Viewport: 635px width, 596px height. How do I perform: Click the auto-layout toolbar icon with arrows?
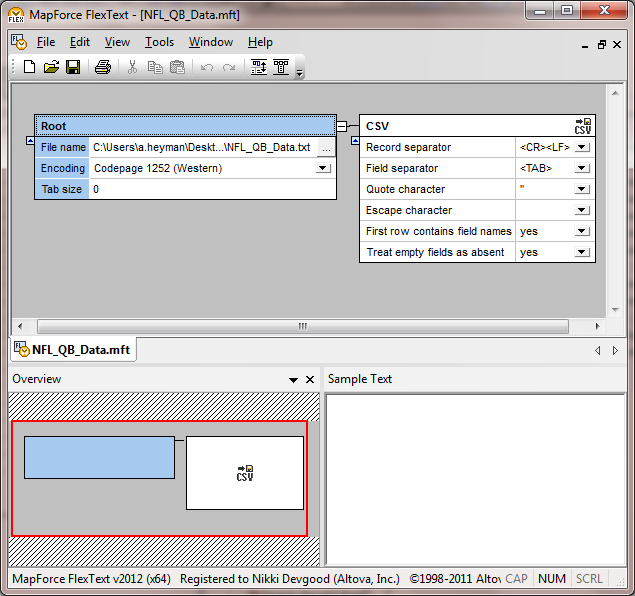pyautogui.click(x=259, y=67)
